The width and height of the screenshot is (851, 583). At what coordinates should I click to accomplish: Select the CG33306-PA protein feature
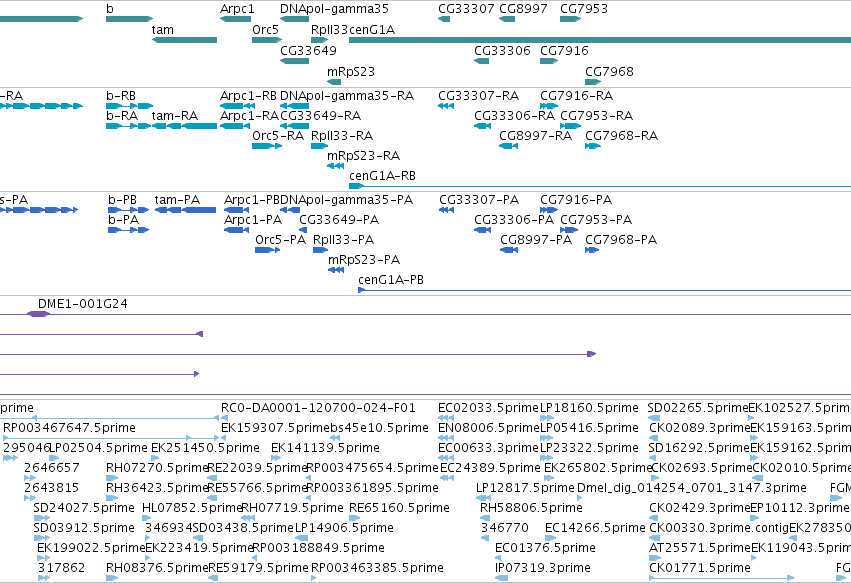pos(482,230)
